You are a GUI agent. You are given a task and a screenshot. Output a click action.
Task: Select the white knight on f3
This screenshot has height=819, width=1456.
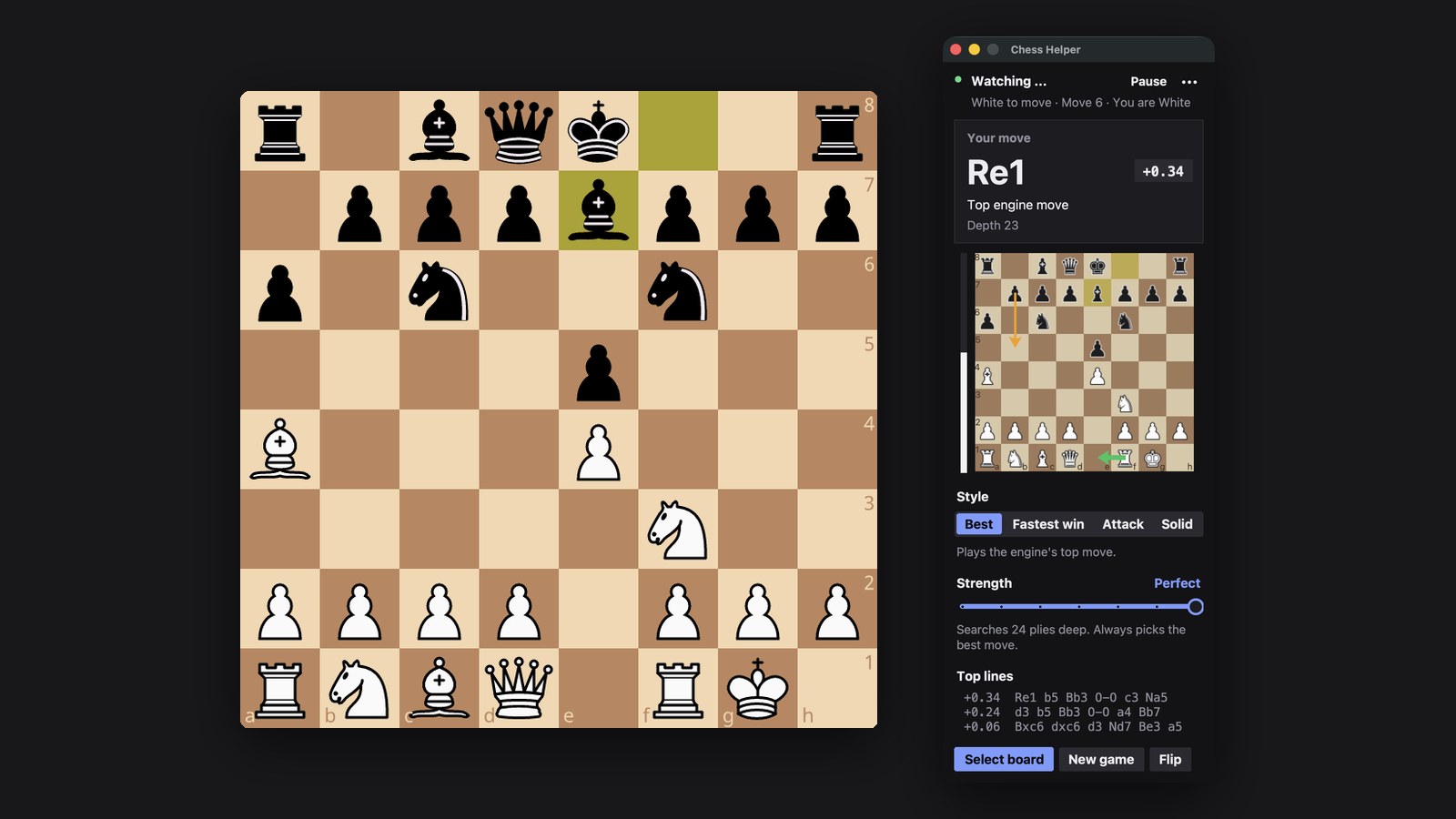point(678,529)
